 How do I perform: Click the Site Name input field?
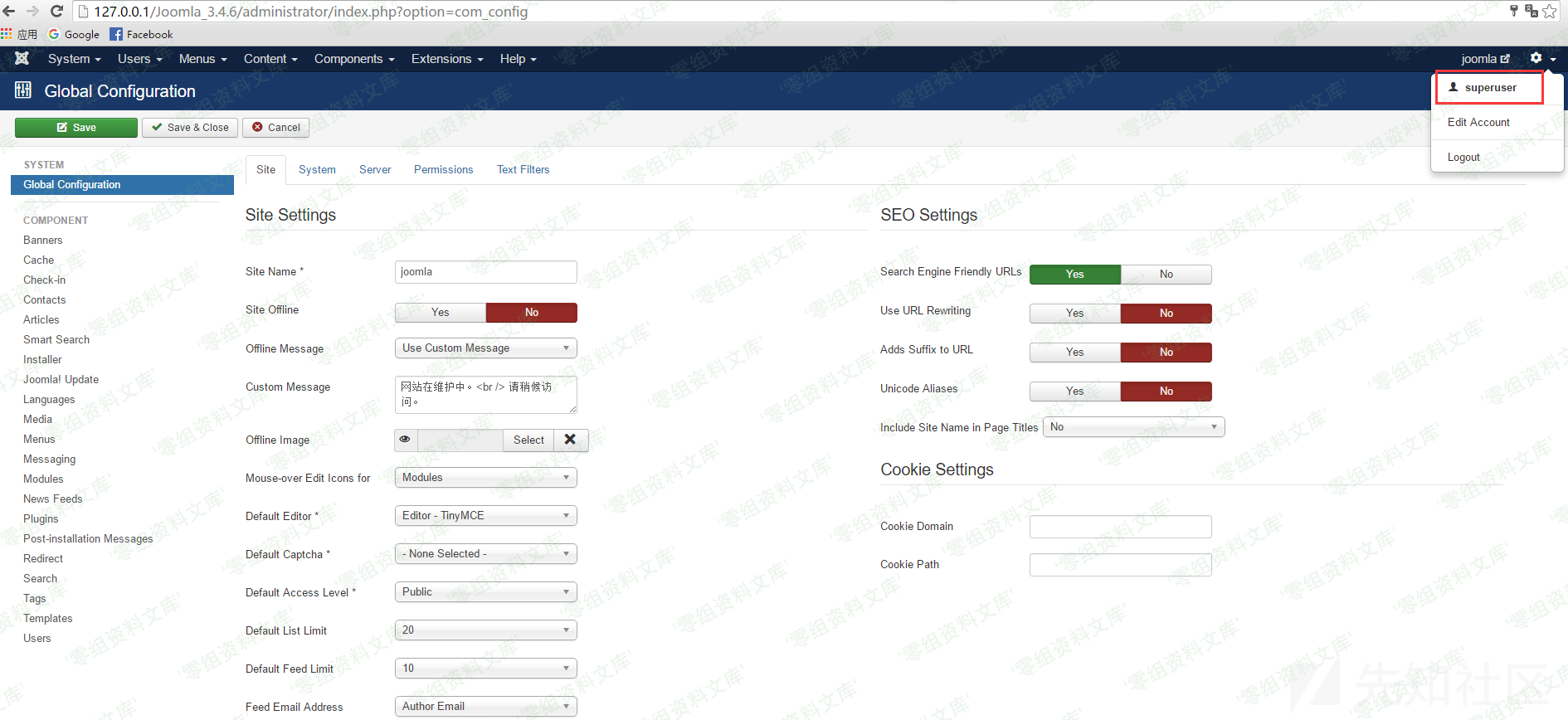[x=485, y=272]
